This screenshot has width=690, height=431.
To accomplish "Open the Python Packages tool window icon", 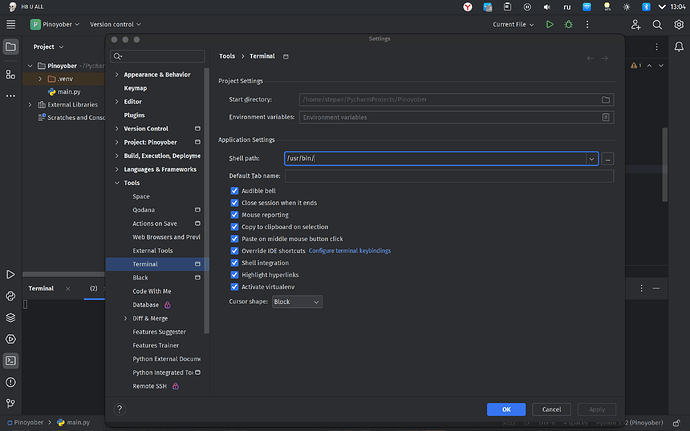I will point(11,296).
